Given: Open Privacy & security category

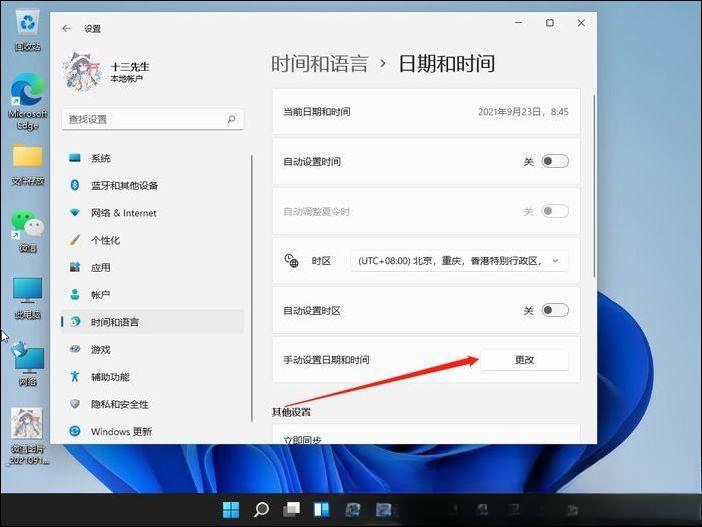Looking at the screenshot, I should [x=153, y=404].
